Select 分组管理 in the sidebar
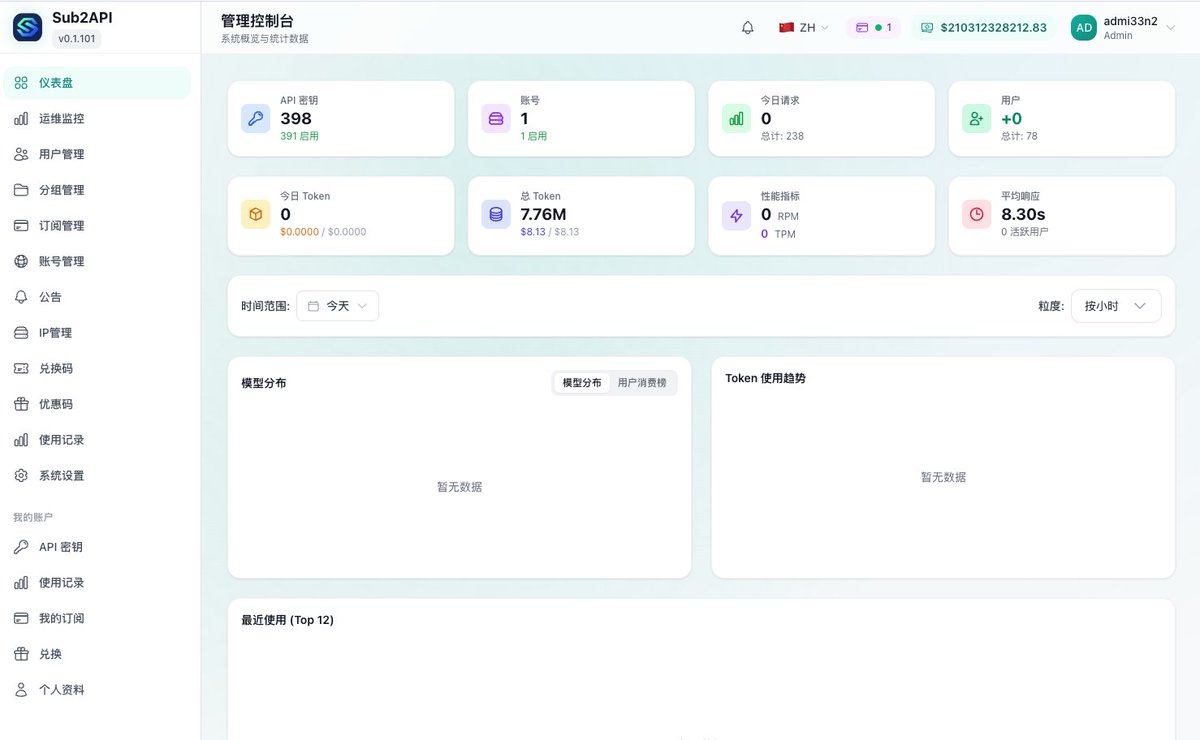1200x740 pixels. [x=97, y=190]
